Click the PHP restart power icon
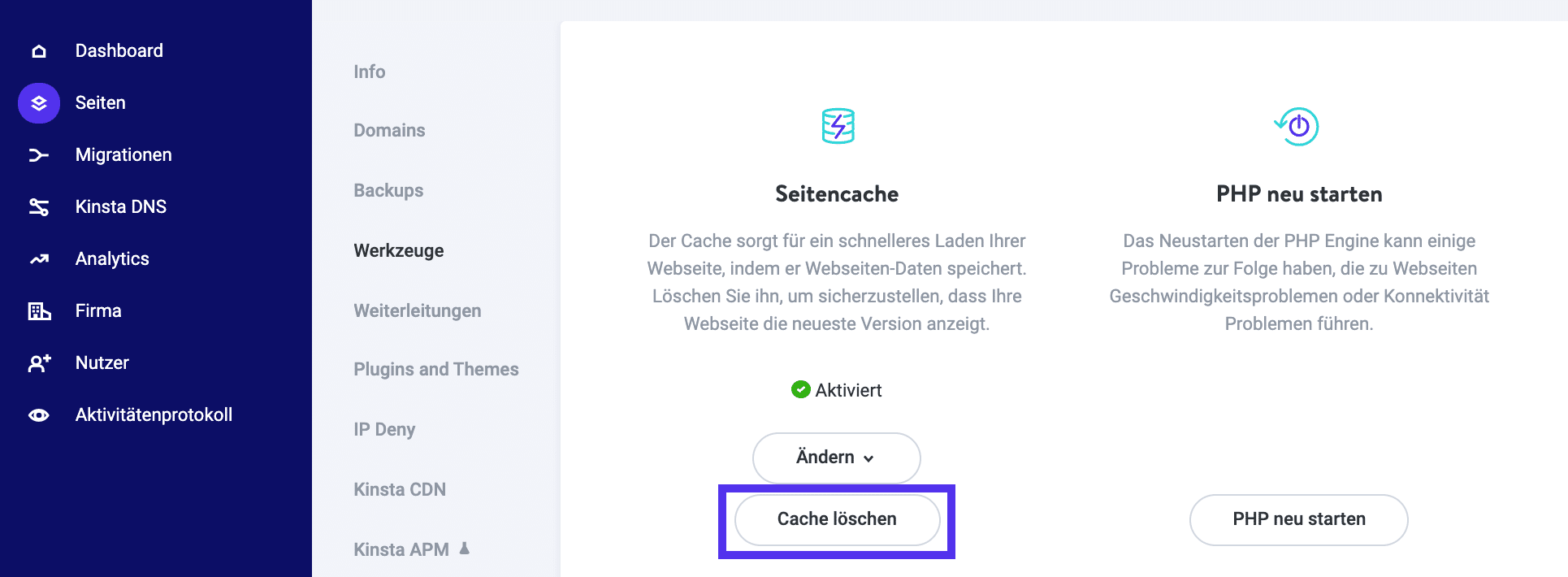 tap(1297, 127)
